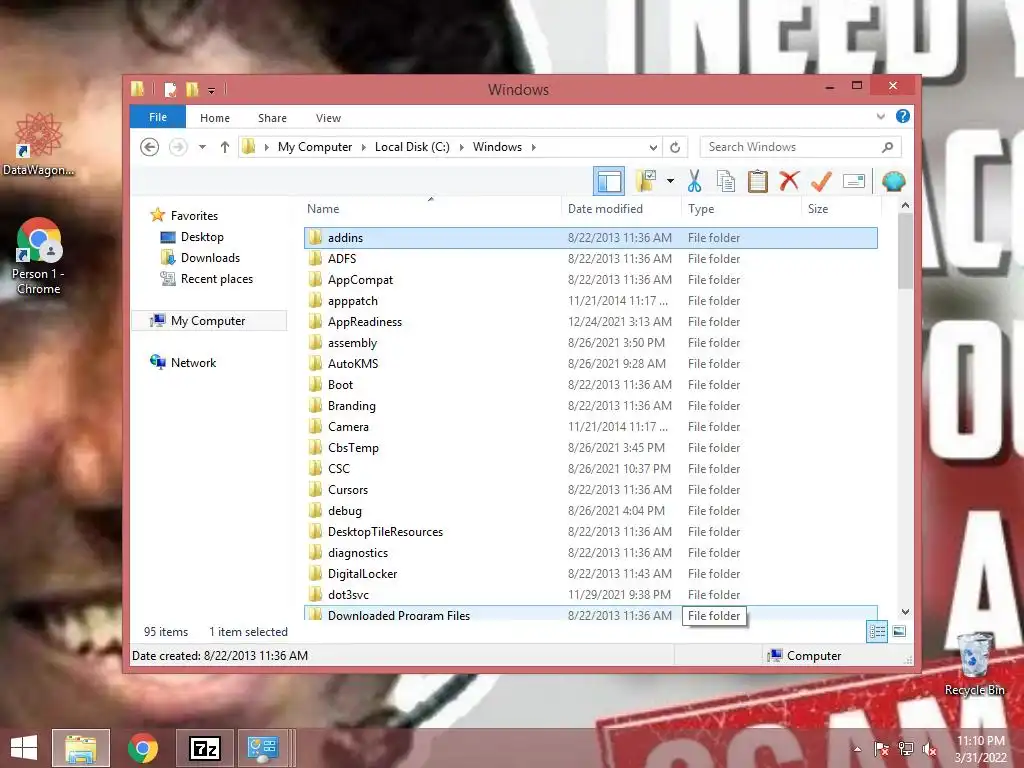1024x768 pixels.
Task: Expand the ribbon with chevron arrow
Action: coord(881,116)
